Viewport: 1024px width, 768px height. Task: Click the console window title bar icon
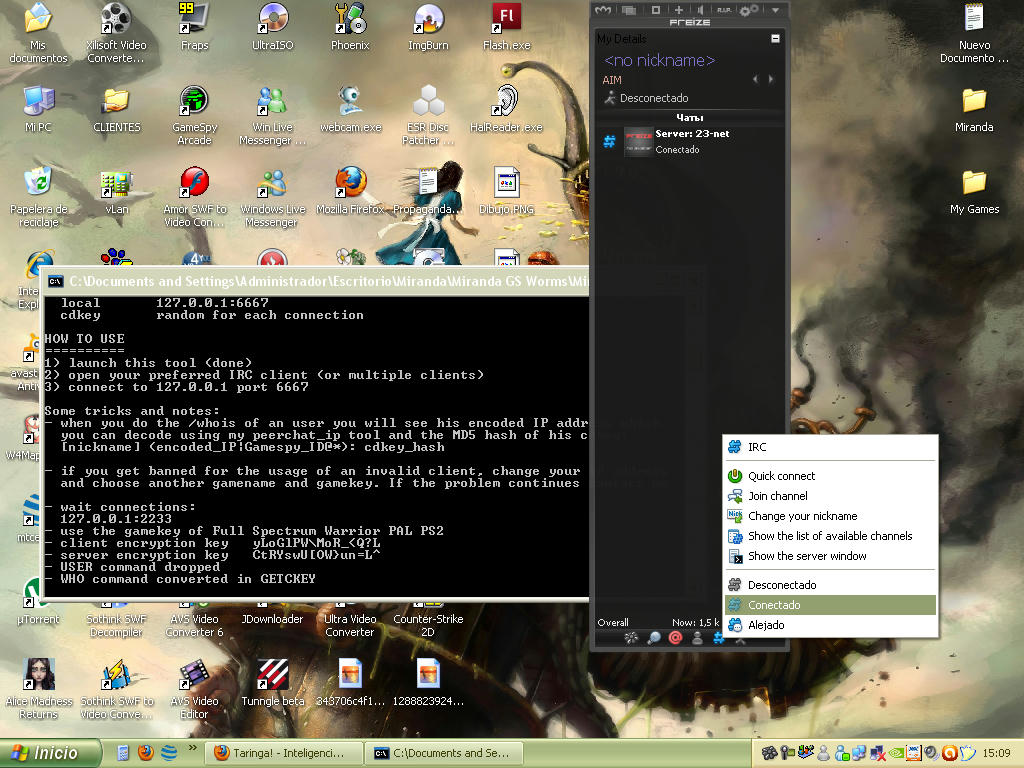click(56, 281)
